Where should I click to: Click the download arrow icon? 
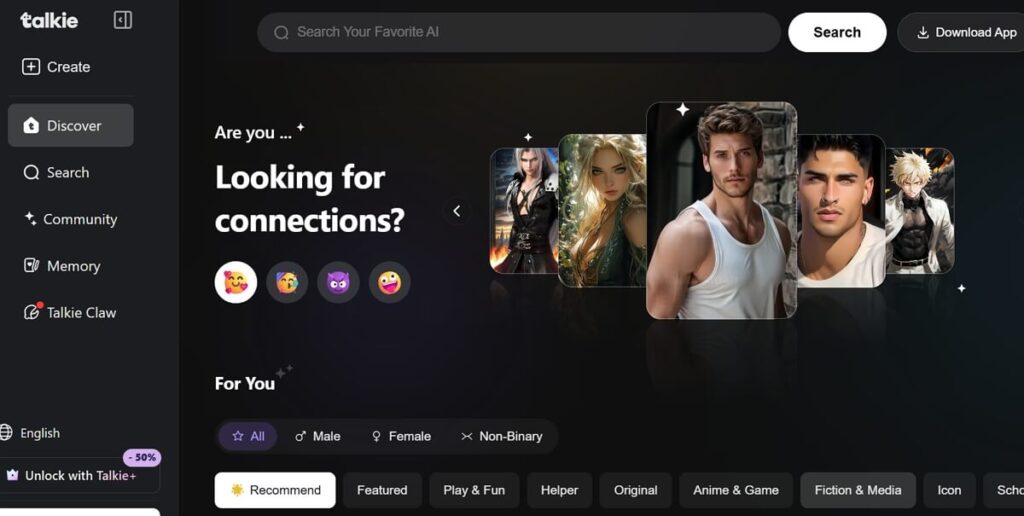tap(923, 32)
